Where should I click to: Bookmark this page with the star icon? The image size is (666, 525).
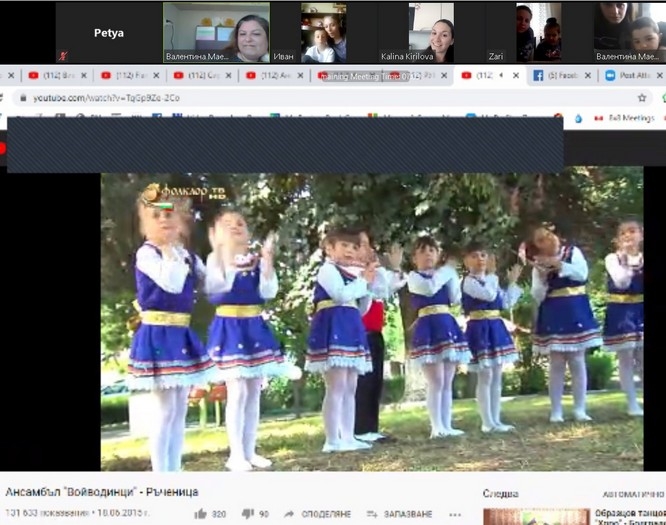pyautogui.click(x=642, y=98)
